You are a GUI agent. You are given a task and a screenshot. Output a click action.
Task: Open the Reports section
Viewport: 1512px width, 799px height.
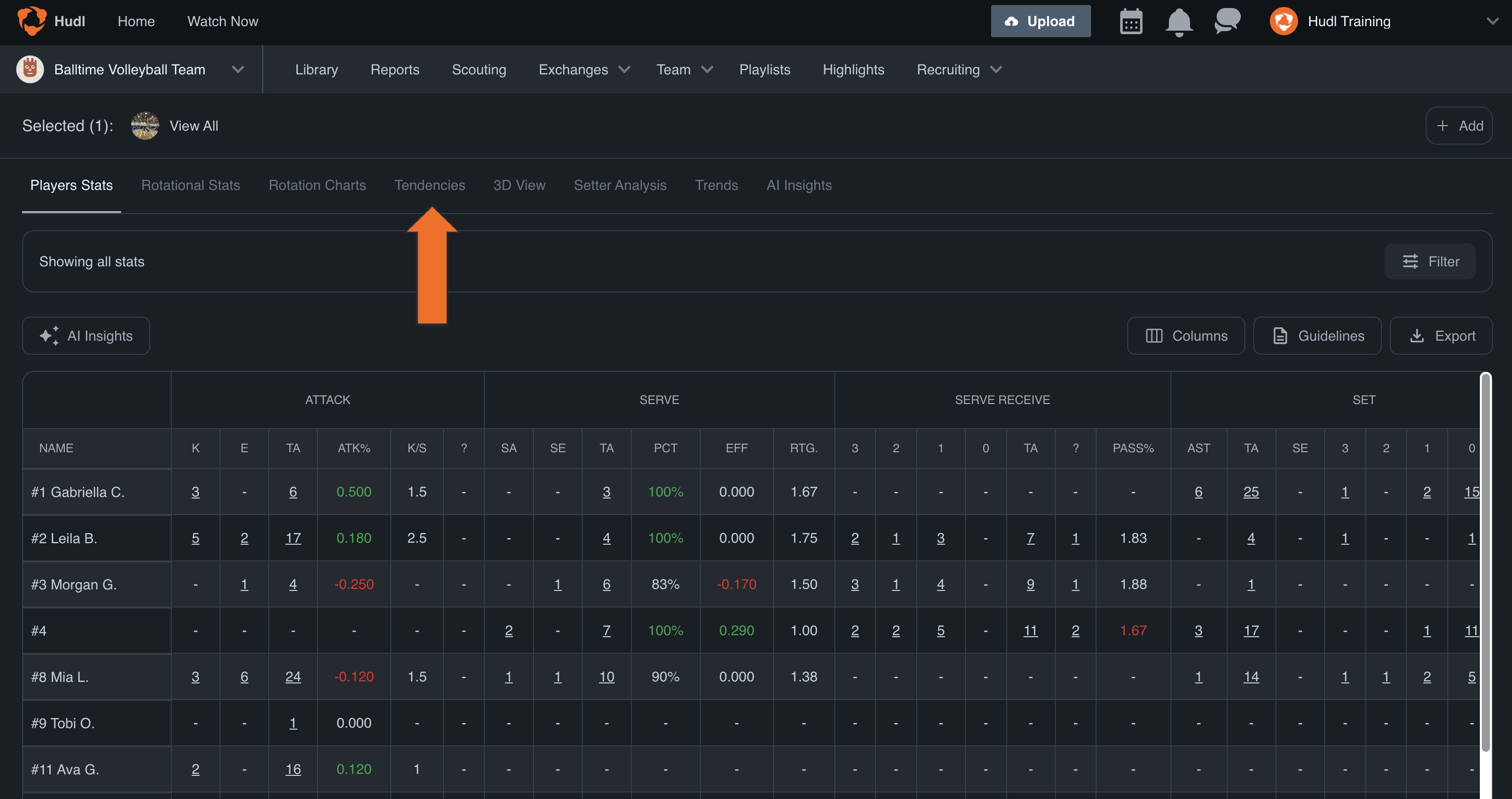(395, 69)
